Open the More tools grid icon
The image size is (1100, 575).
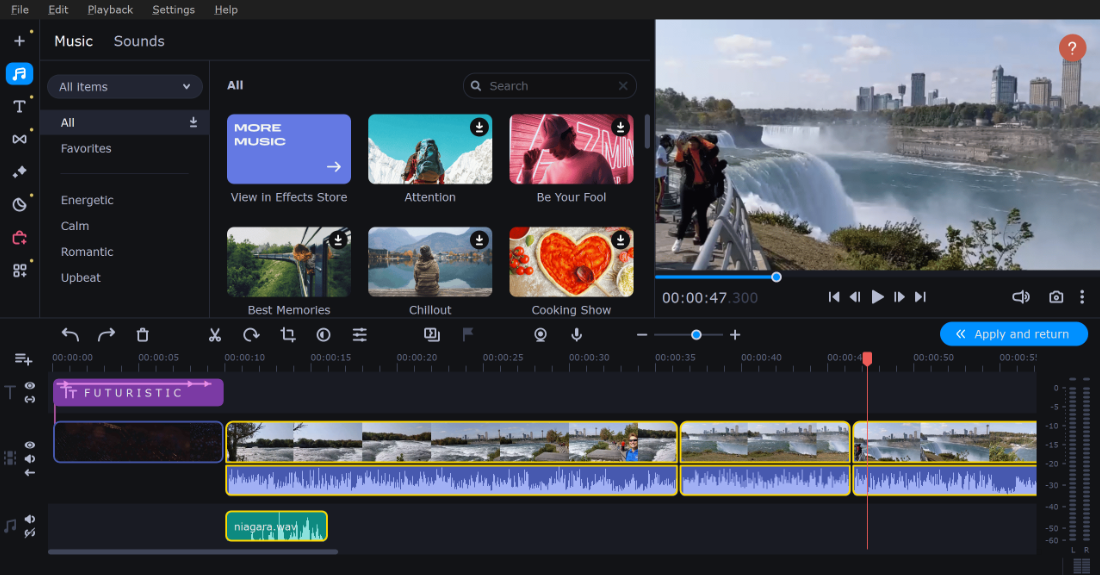coord(20,271)
